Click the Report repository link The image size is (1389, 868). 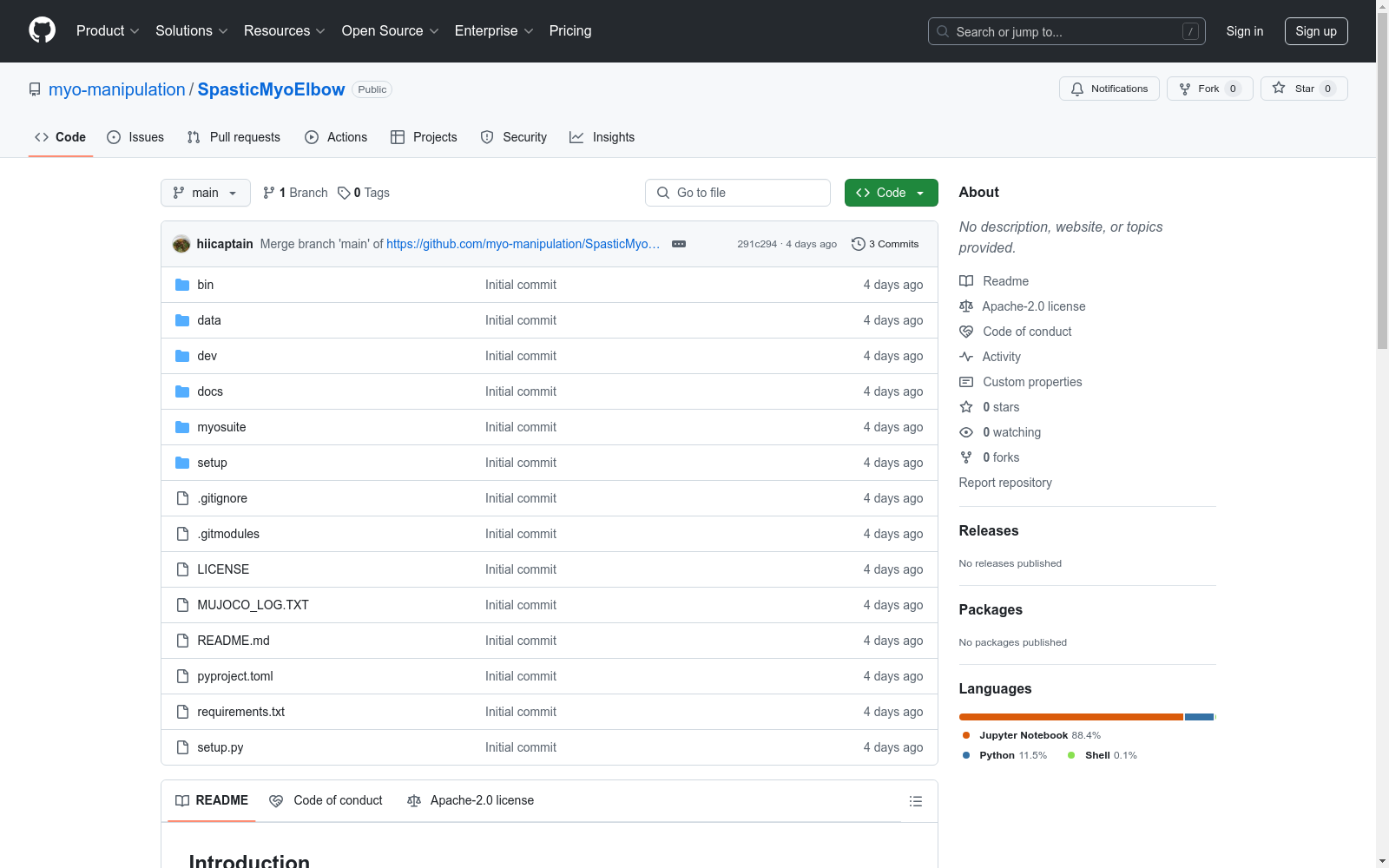point(1005,483)
